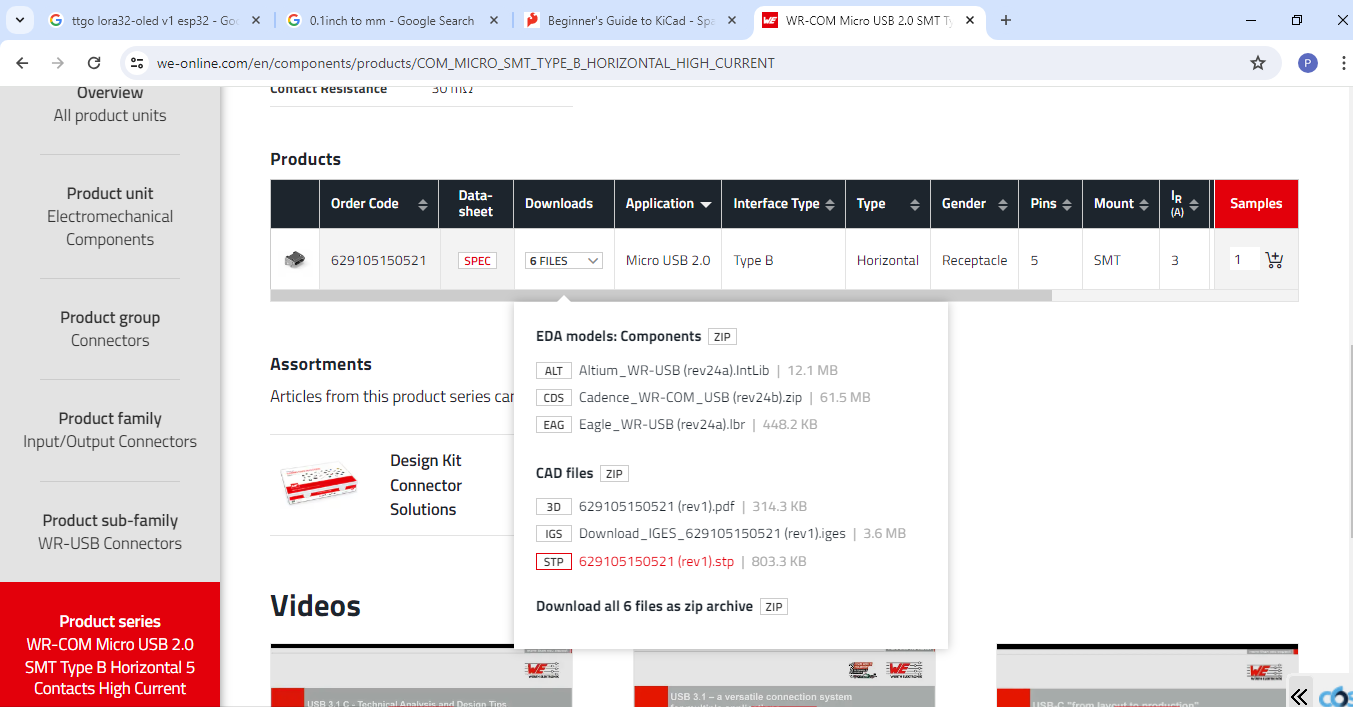Close the Beginner's Guide to KiCad tab
This screenshot has width=1353, height=707.
[x=732, y=20]
